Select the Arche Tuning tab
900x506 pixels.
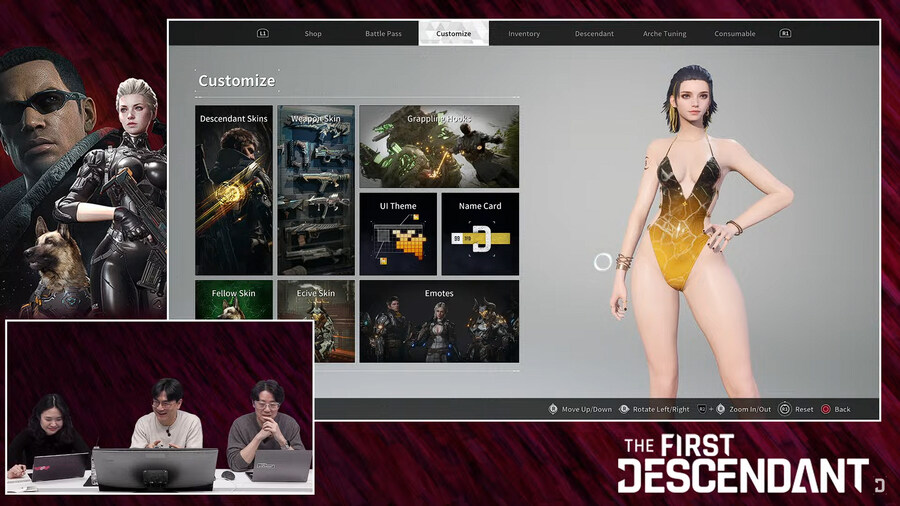tap(665, 34)
